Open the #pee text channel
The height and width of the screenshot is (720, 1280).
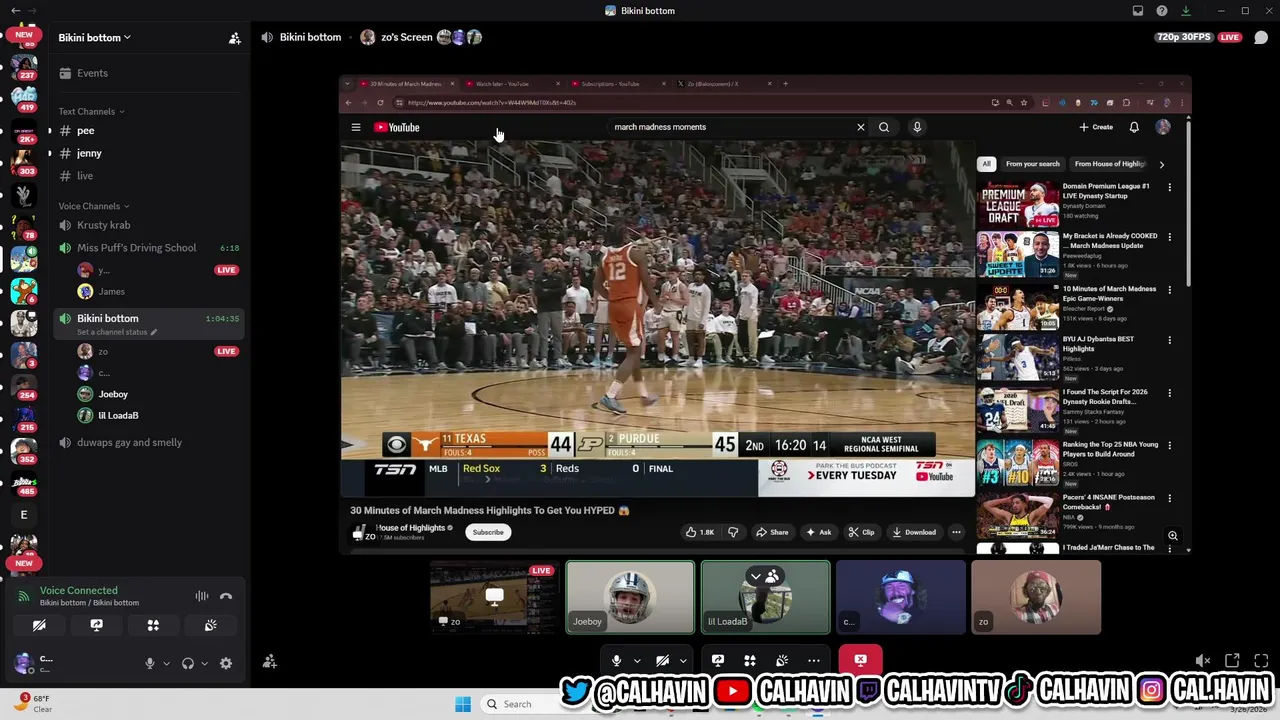click(x=85, y=131)
